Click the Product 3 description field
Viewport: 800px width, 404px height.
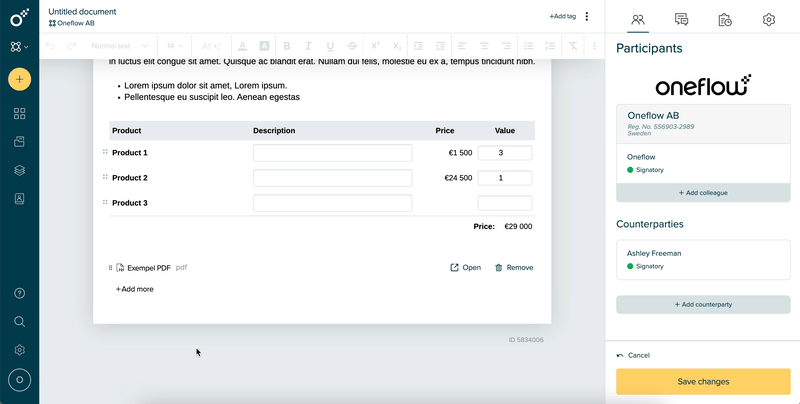(x=333, y=203)
